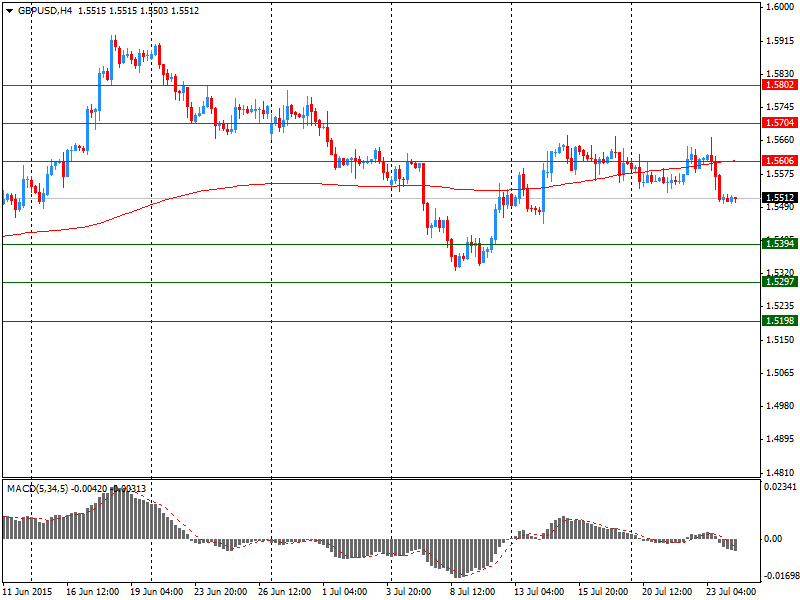Click the 19 Jun 04:00 time label

click(x=157, y=592)
